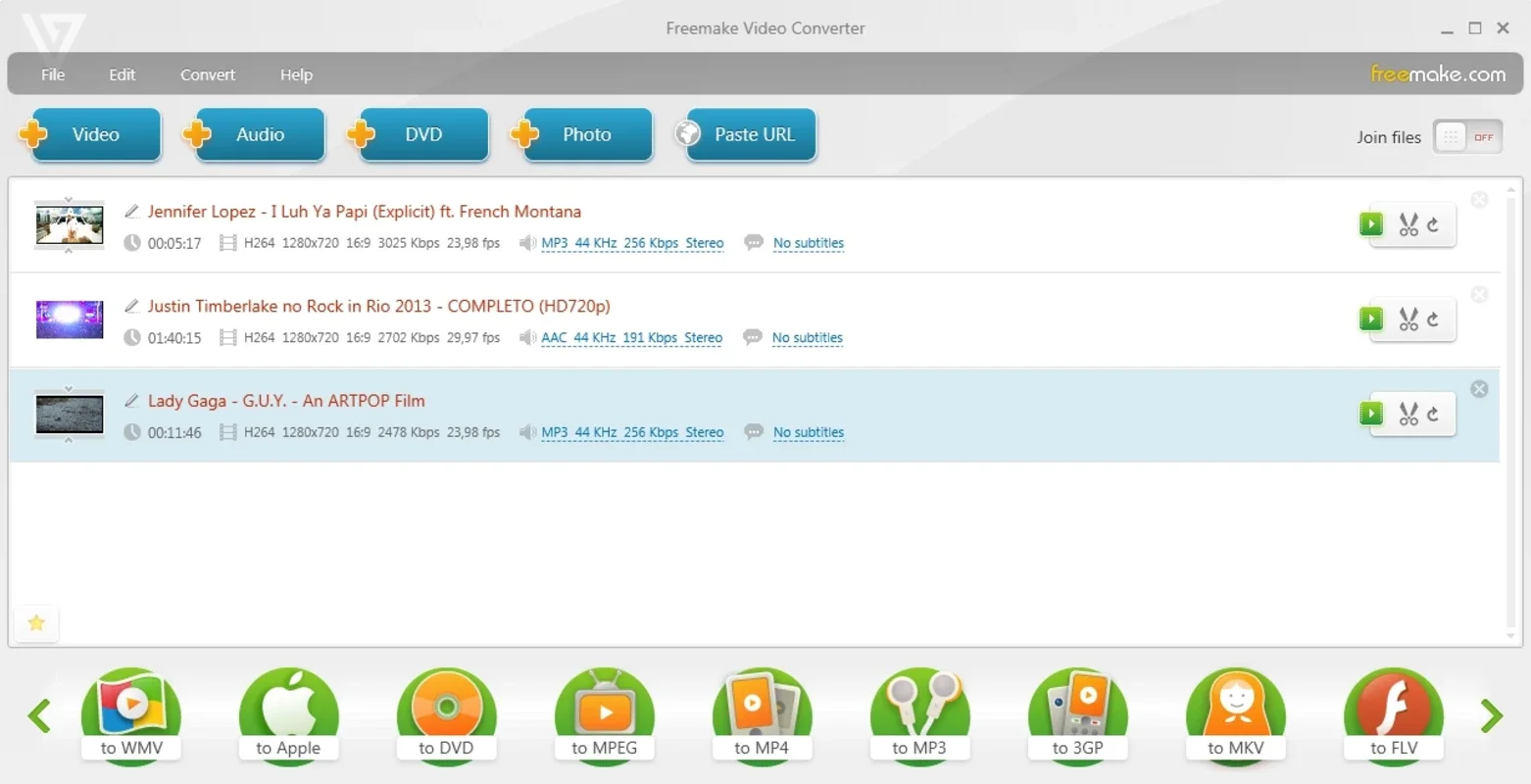Convert to Apple format
The width and height of the screenshot is (1531, 784).
(288, 716)
